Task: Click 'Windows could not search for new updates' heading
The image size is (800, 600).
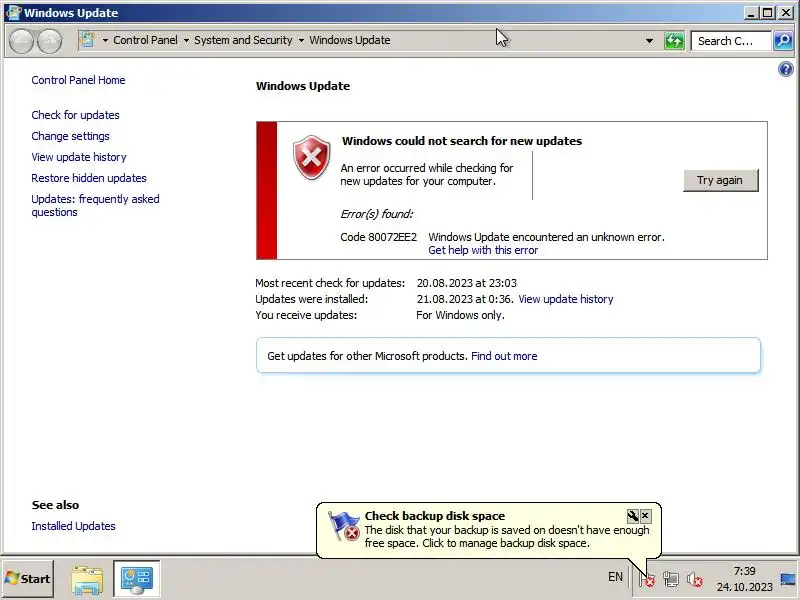Action: pos(462,141)
